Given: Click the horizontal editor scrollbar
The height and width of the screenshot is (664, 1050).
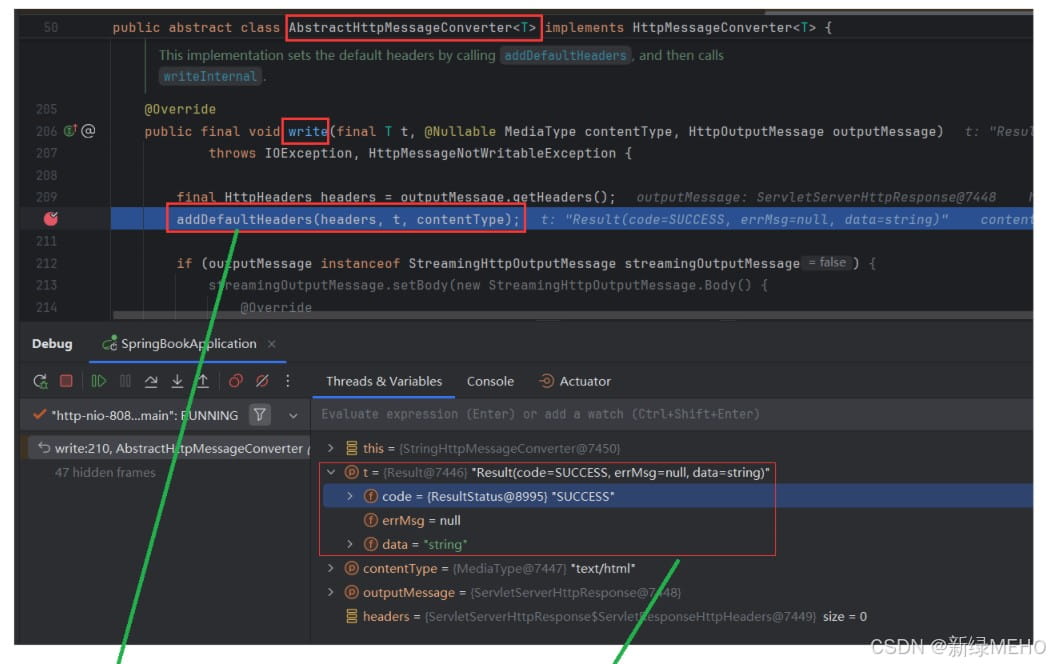Looking at the screenshot, I should click(573, 314).
